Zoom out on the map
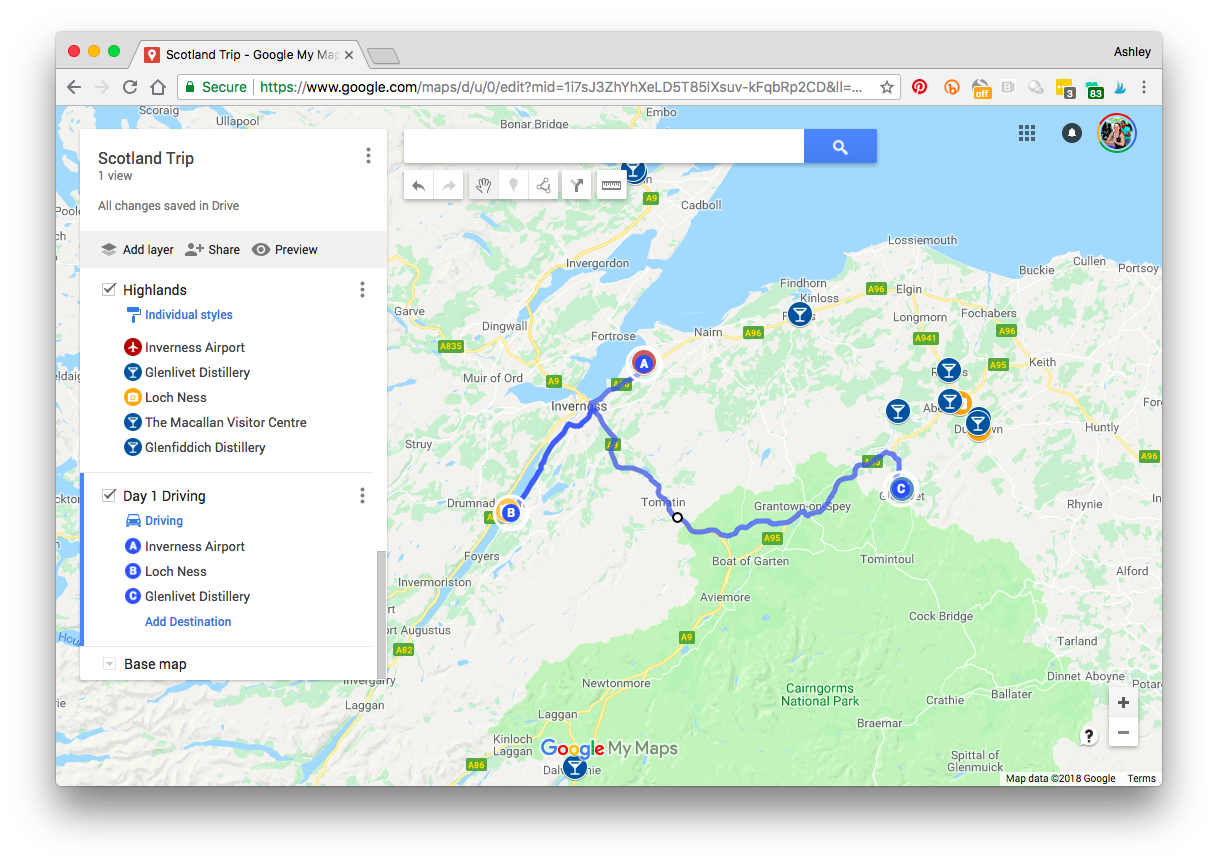Screen dimensions: 1218x866 click(x=1123, y=733)
